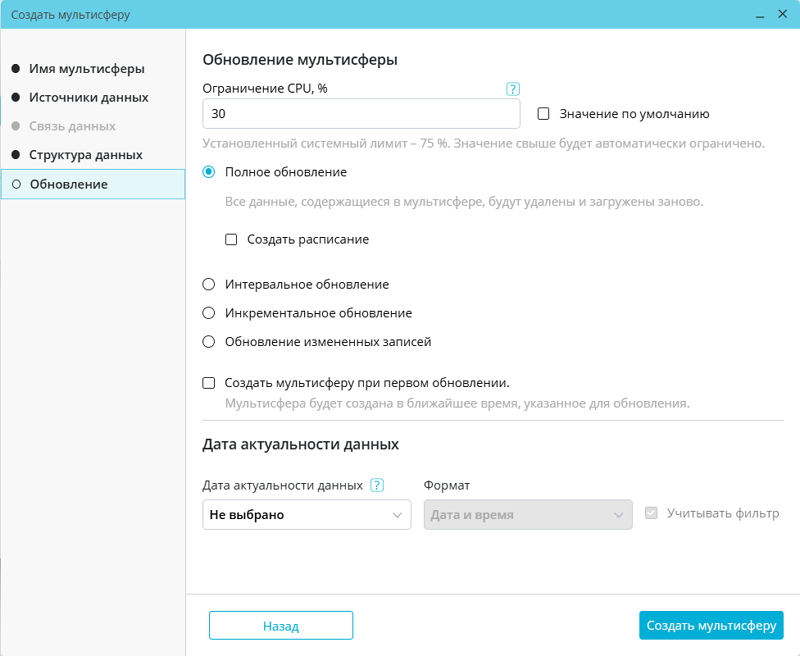Focus the CPU limit input field
800x656 pixels.
pos(361,114)
